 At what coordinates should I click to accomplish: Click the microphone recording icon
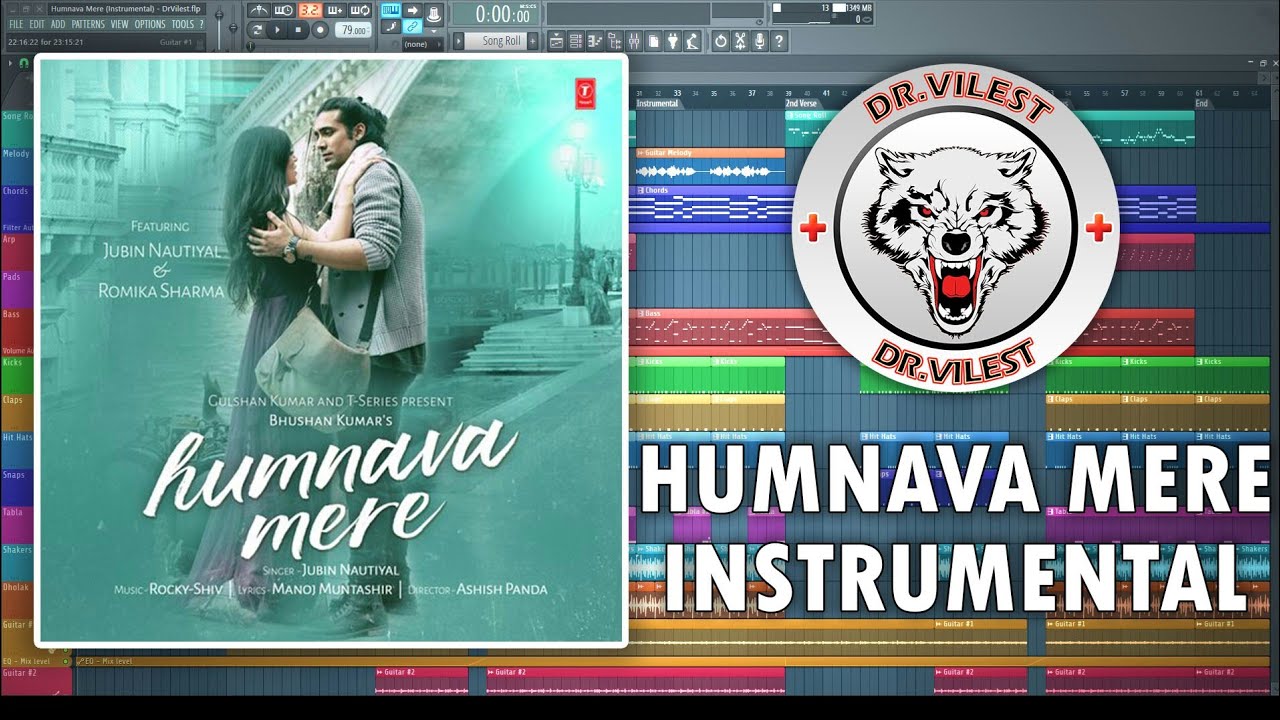pos(759,41)
